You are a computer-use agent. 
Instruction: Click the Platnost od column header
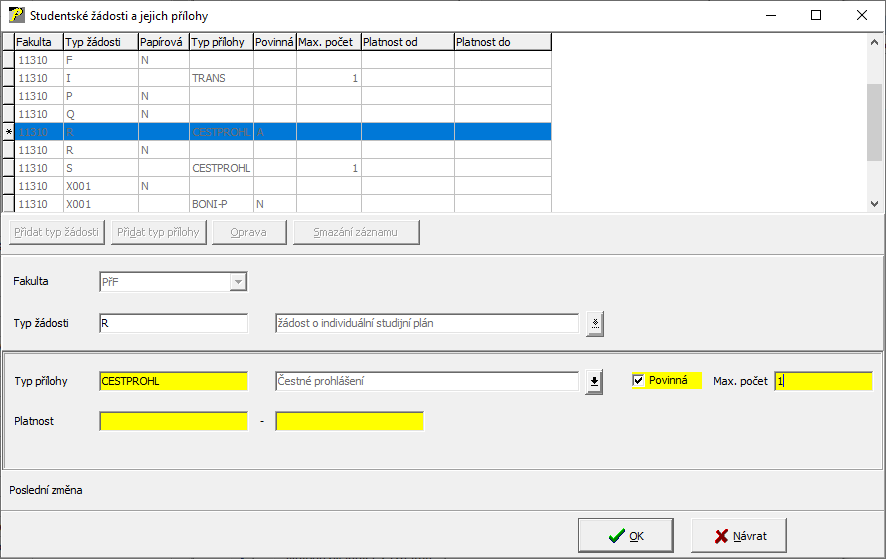pos(407,42)
